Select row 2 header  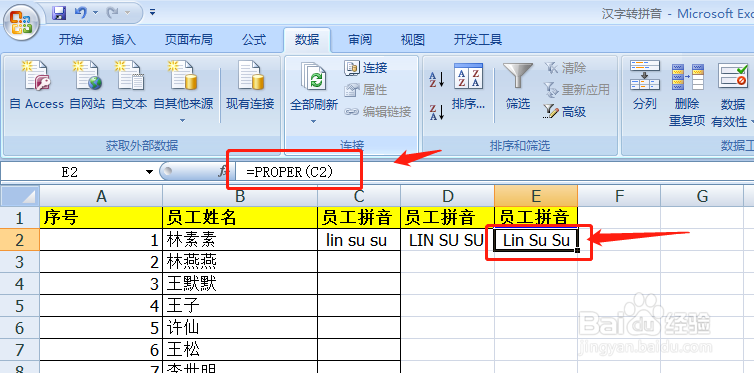click(19, 240)
